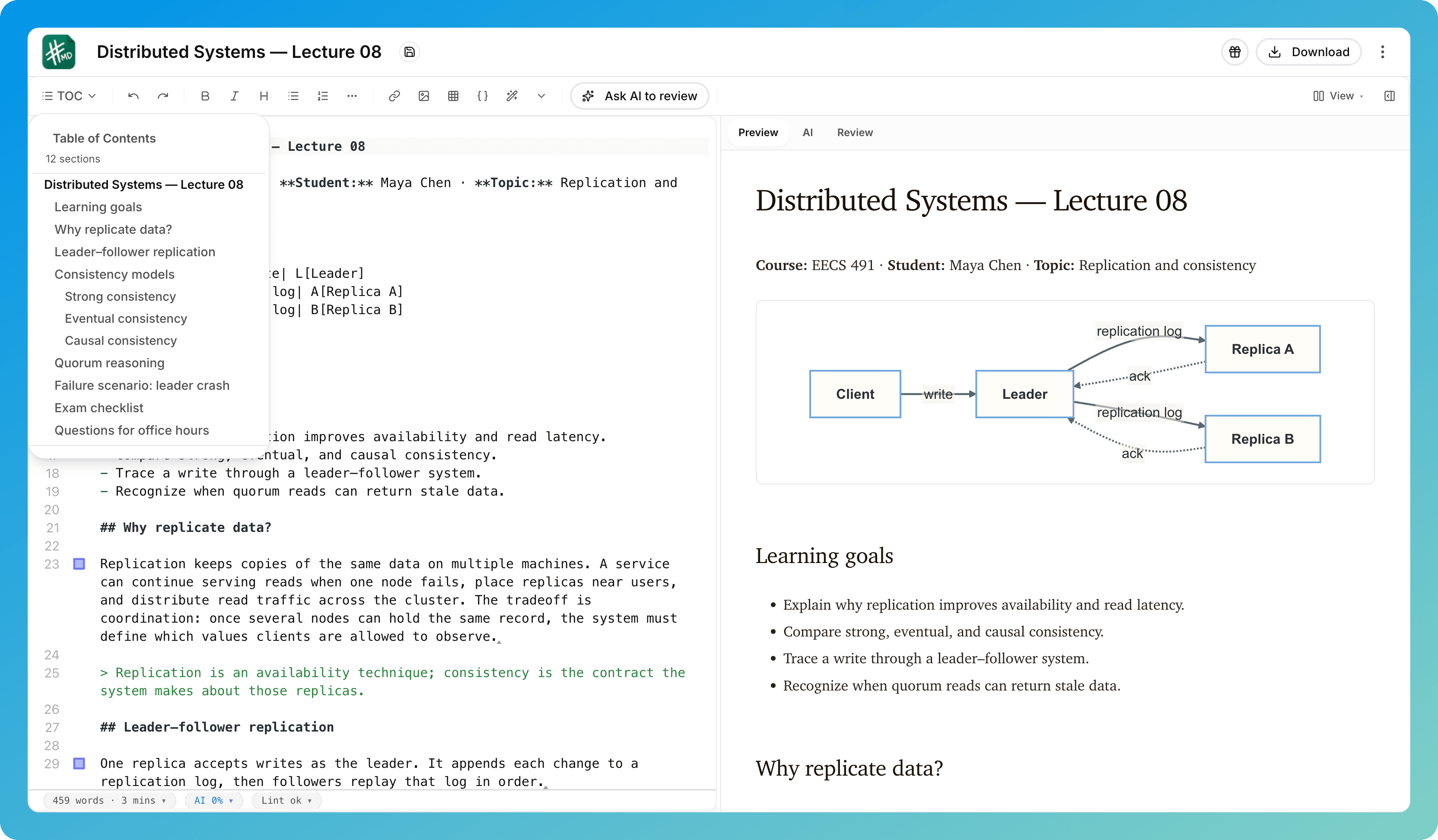Image resolution: width=1438 pixels, height=840 pixels.
Task: Select Strong consistency in TOC
Action: click(121, 296)
